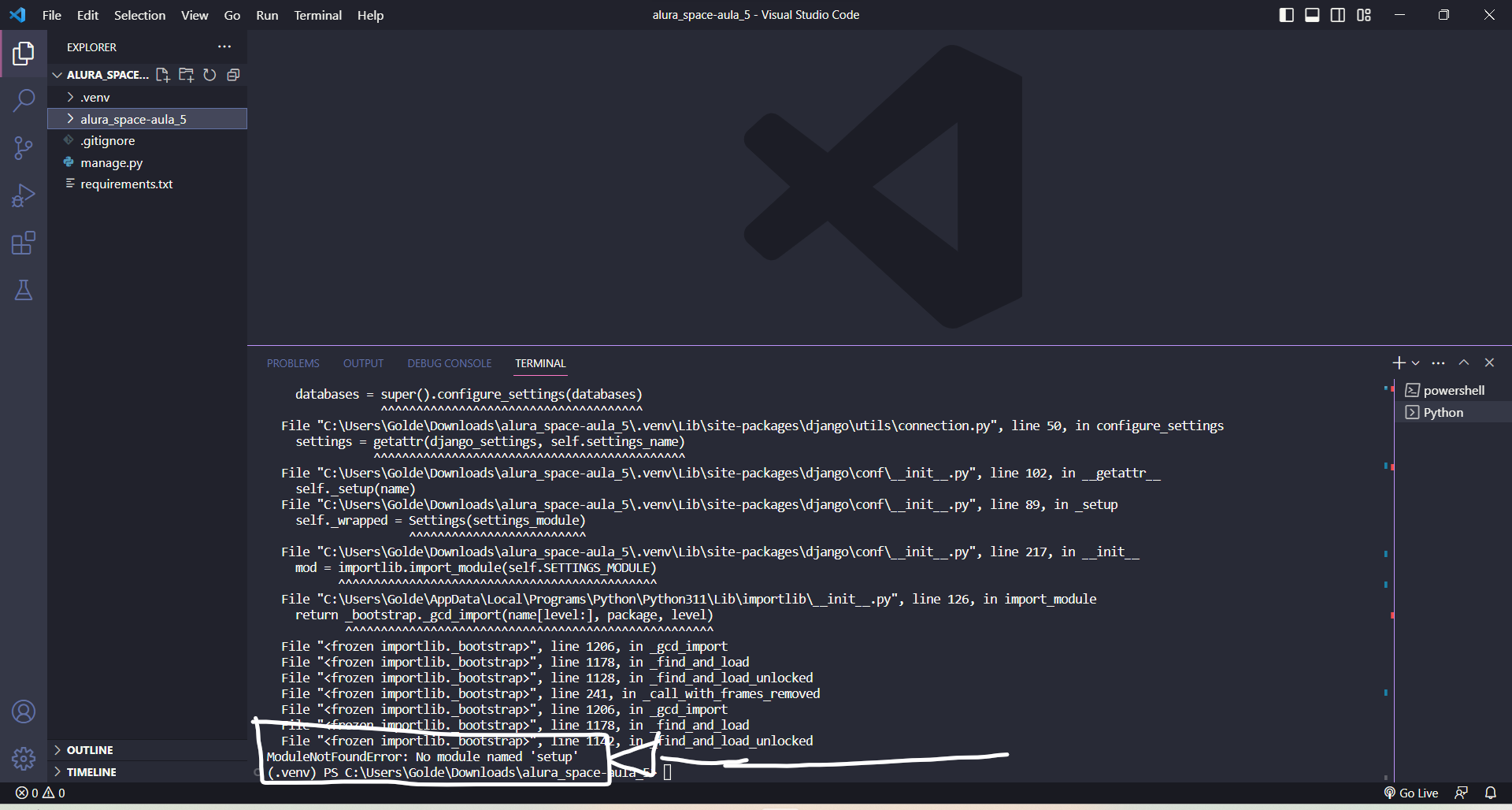The width and height of the screenshot is (1512, 810).
Task: Close the terminal panel
Action: tap(1489, 362)
